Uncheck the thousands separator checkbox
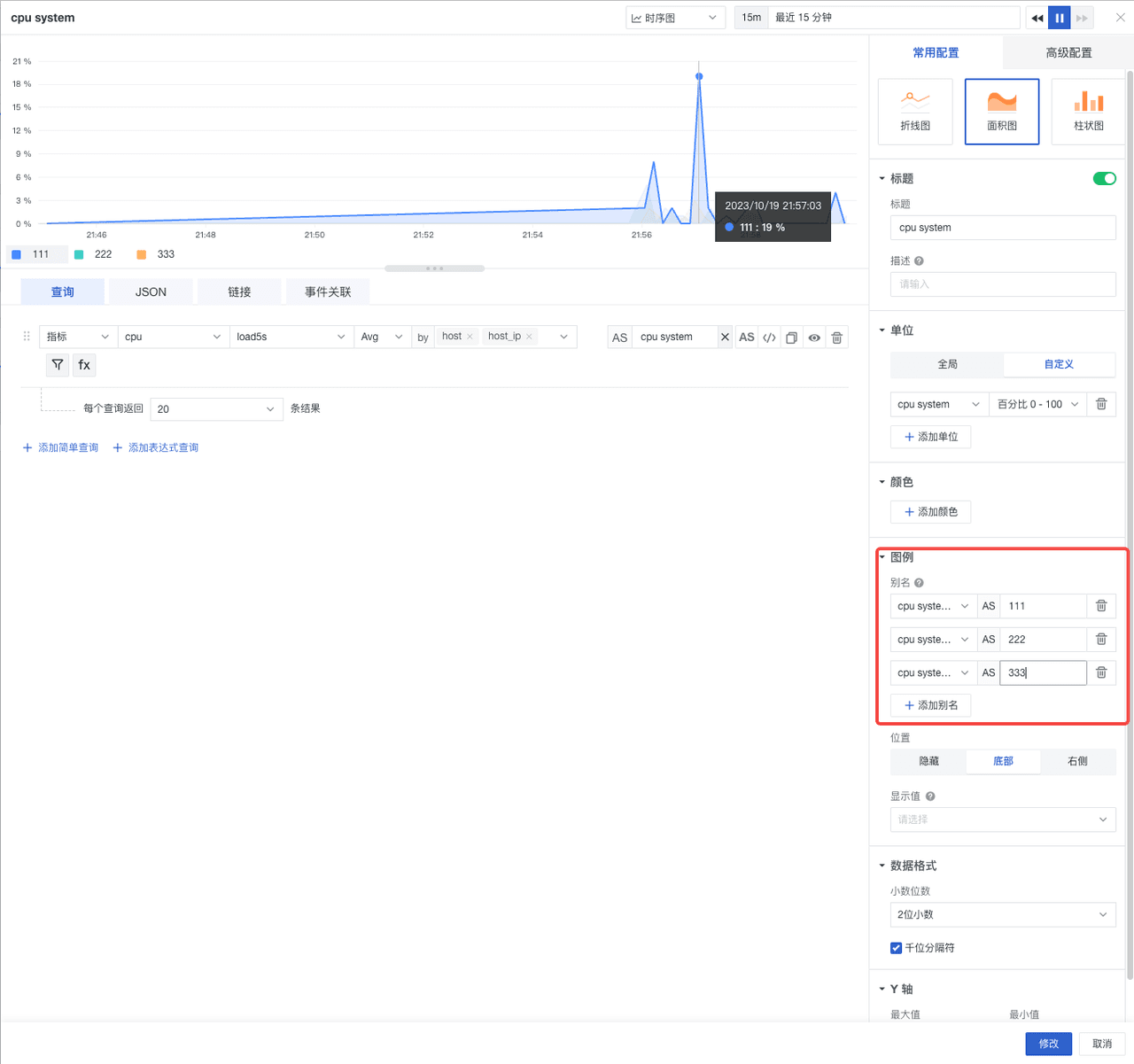 [x=896, y=948]
